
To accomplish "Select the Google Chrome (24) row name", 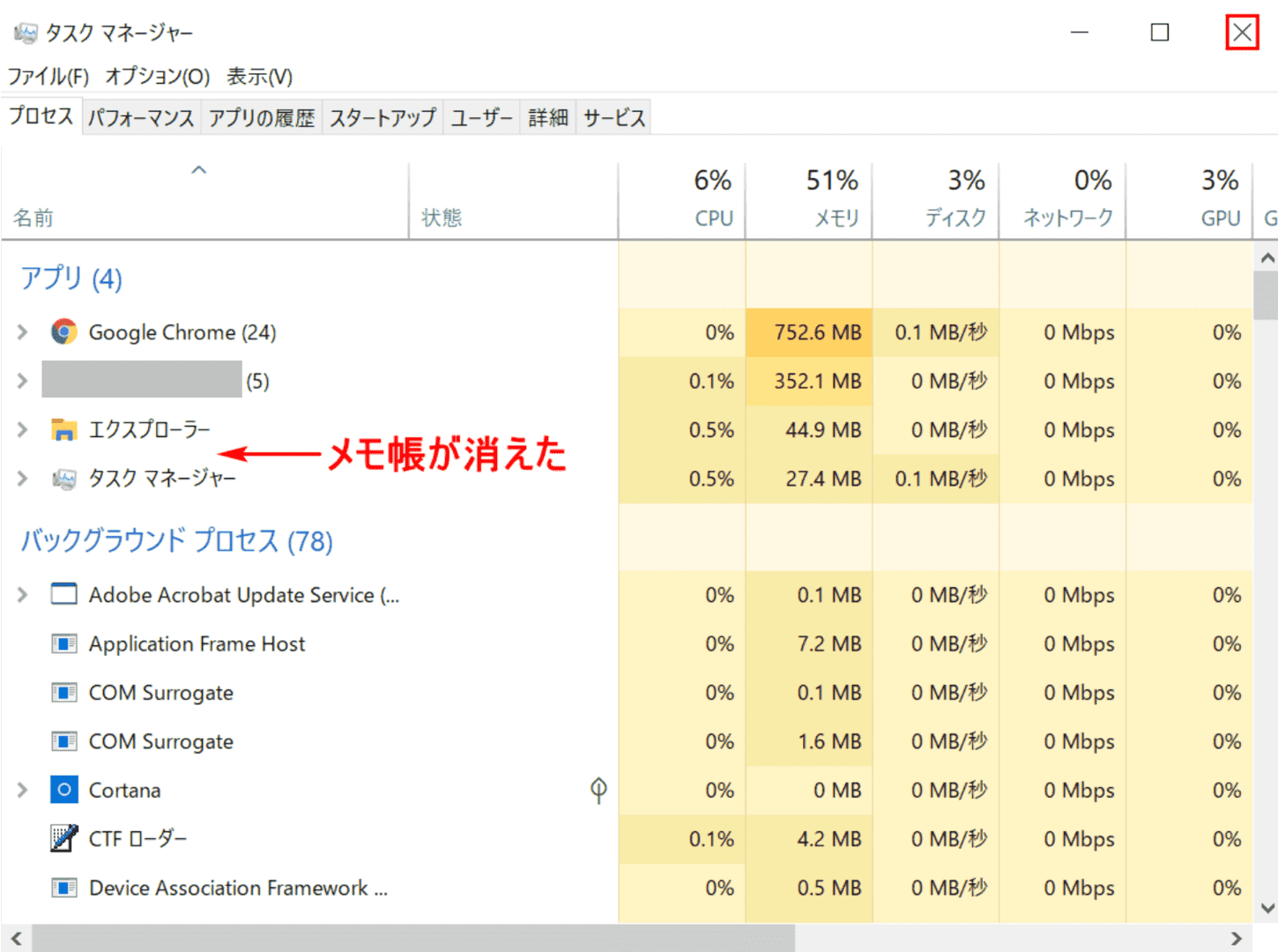I will coord(182,332).
